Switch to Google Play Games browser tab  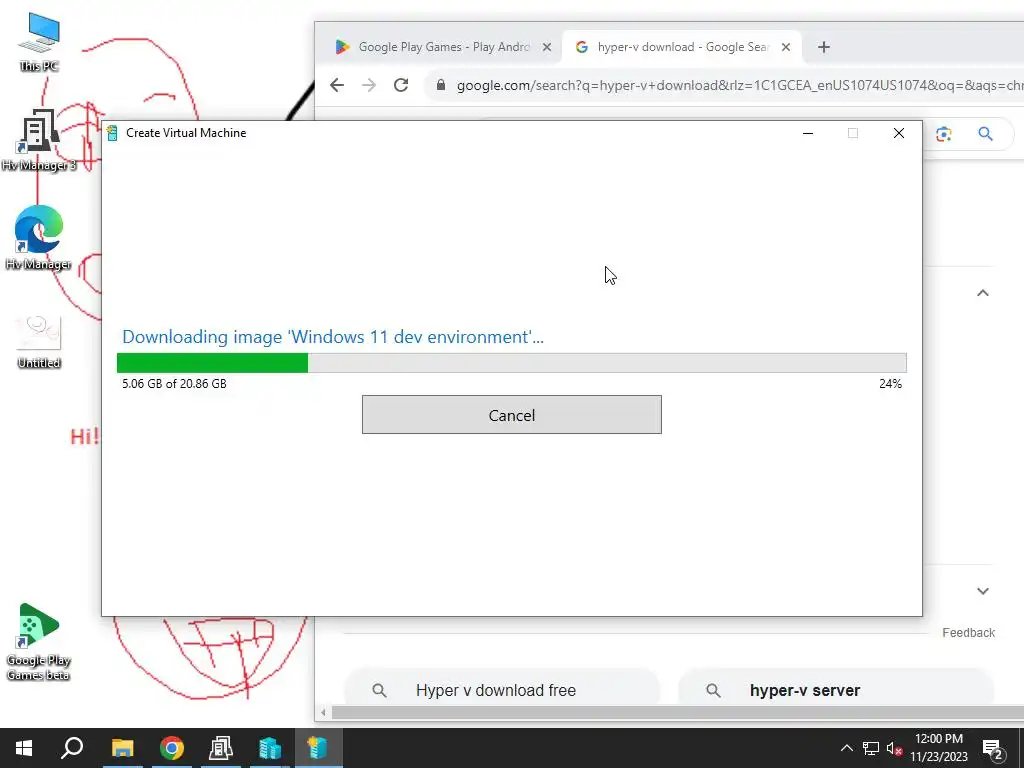pos(443,47)
